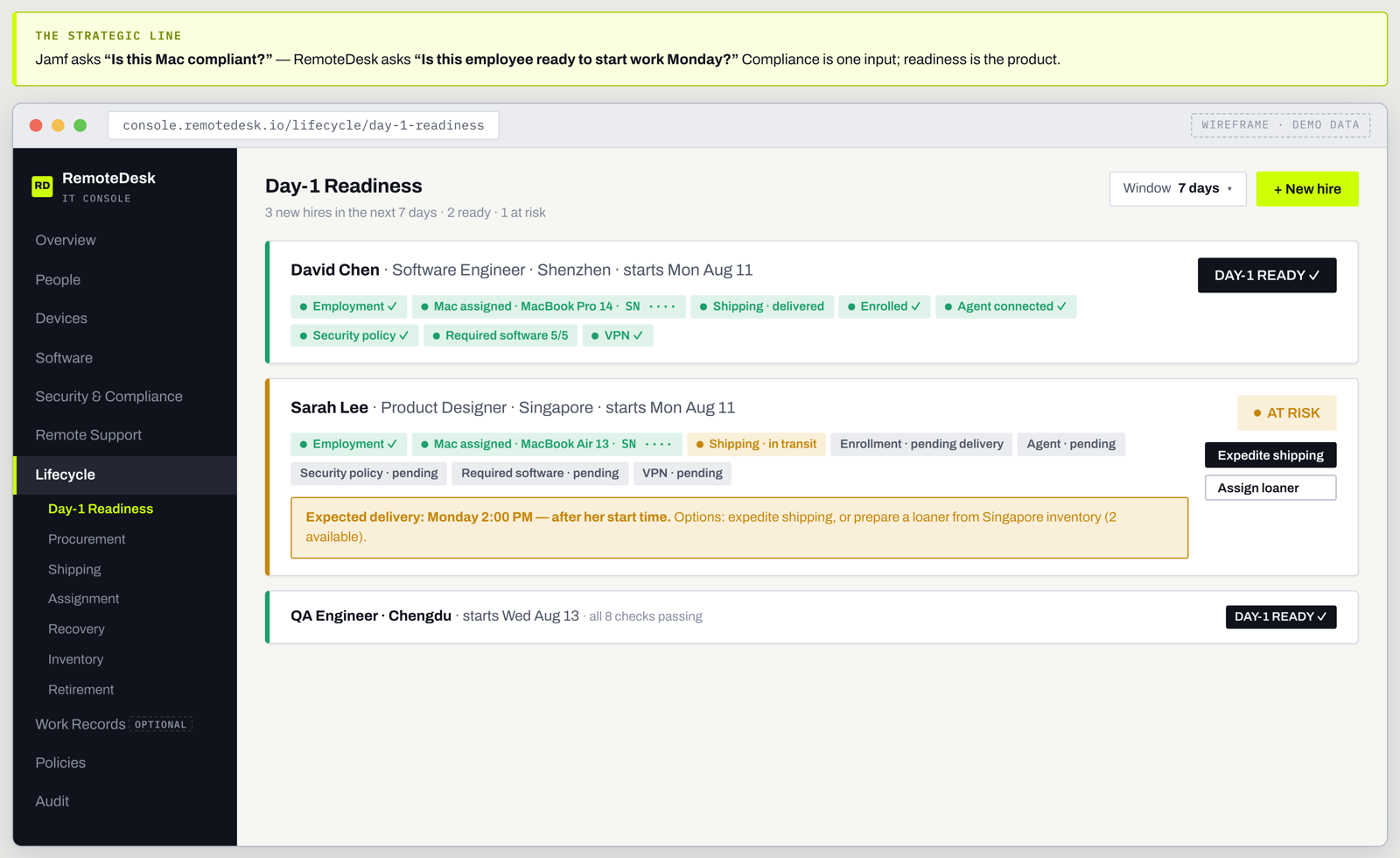Click David Chen's Enrolled chip
This screenshot has width=1400, height=858.
884,306
